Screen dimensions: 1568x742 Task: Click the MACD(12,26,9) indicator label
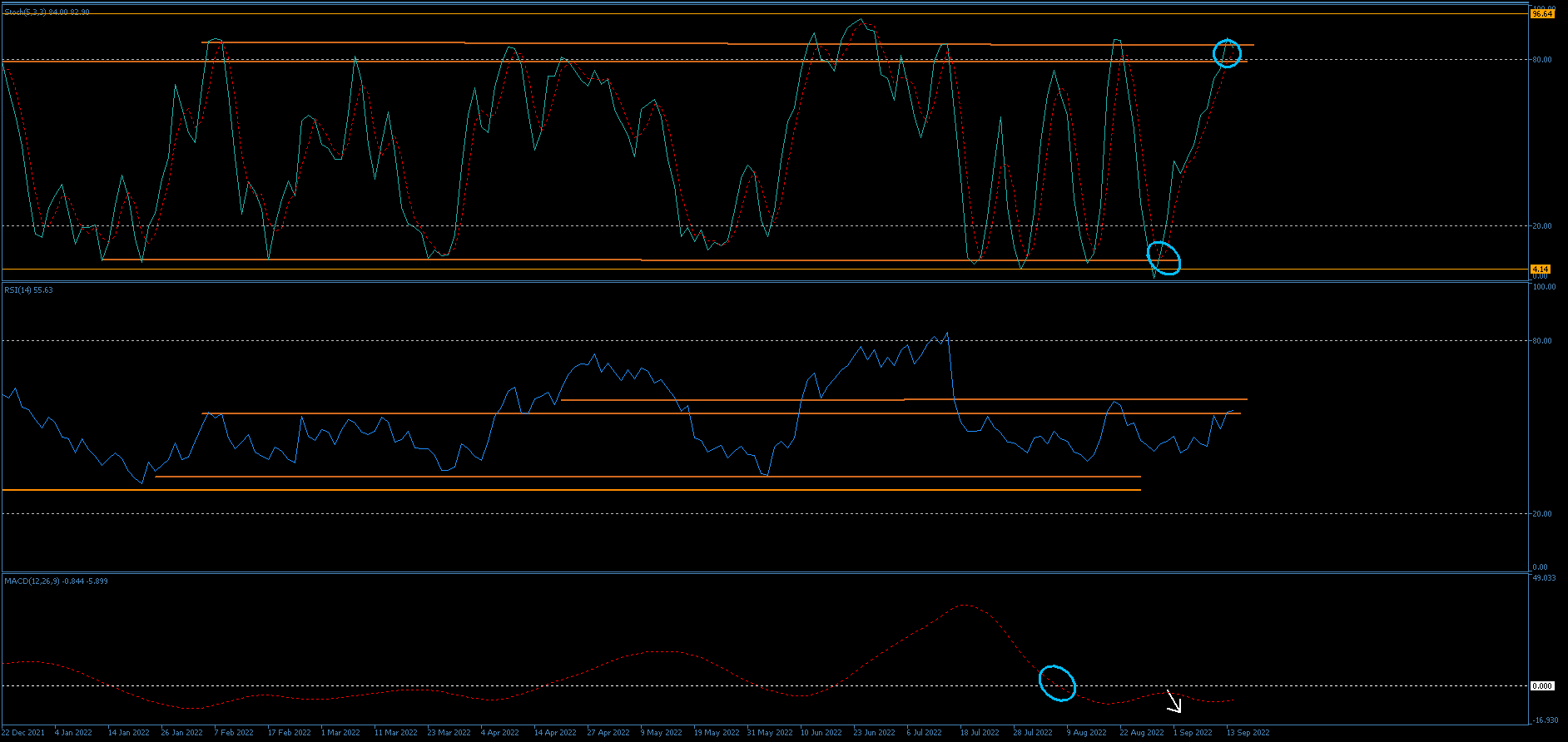point(56,581)
